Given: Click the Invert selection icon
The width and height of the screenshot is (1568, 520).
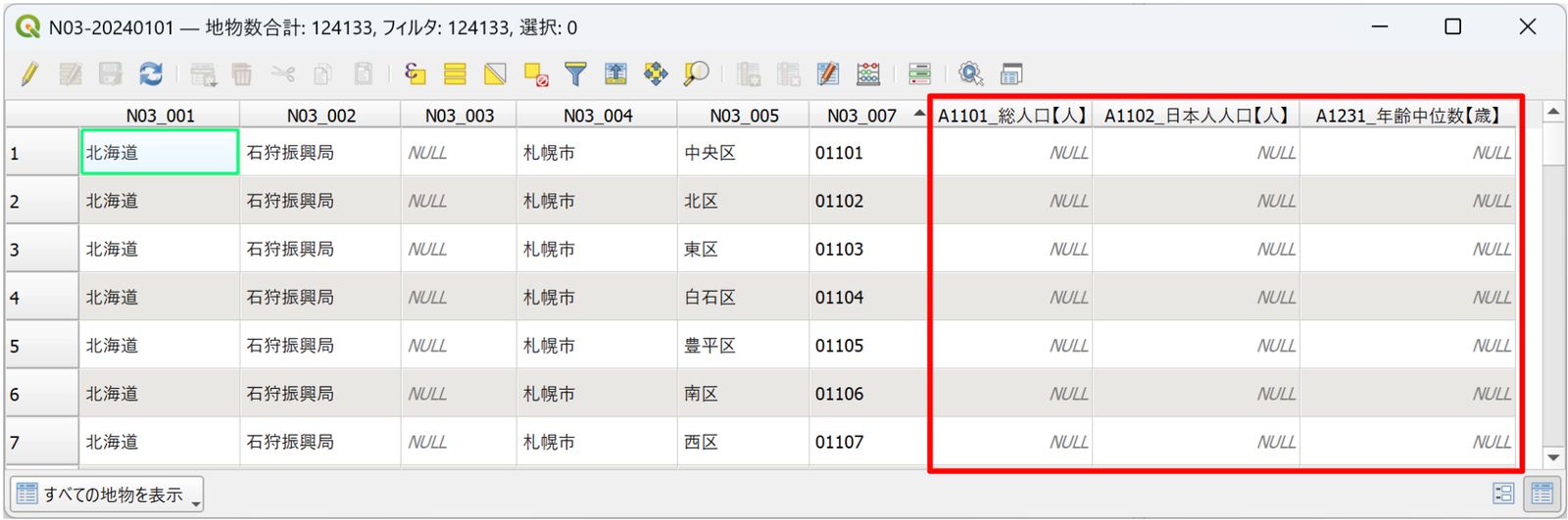Looking at the screenshot, I should (x=495, y=73).
